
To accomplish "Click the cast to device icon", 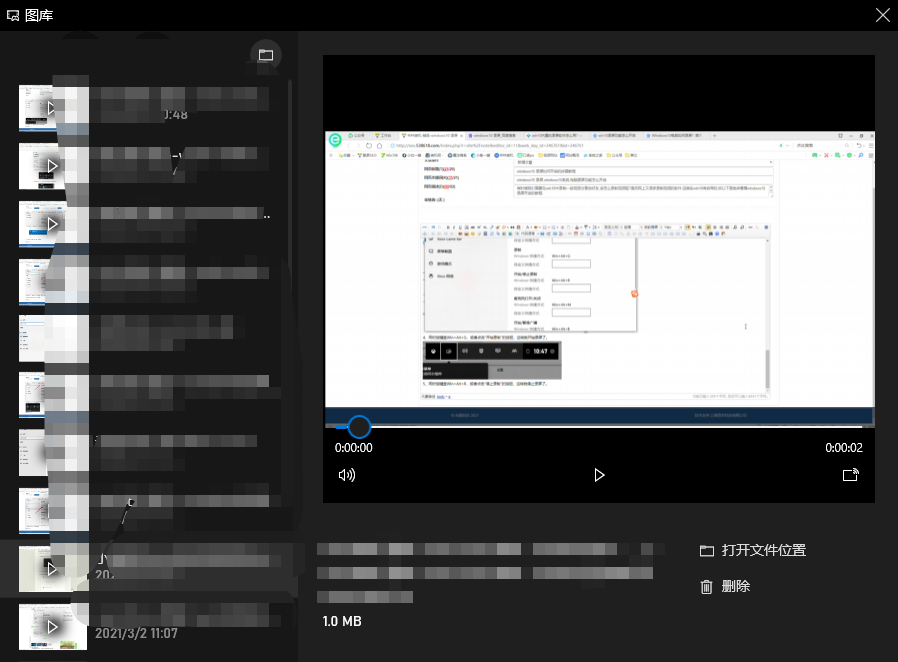I will pyautogui.click(x=851, y=475).
